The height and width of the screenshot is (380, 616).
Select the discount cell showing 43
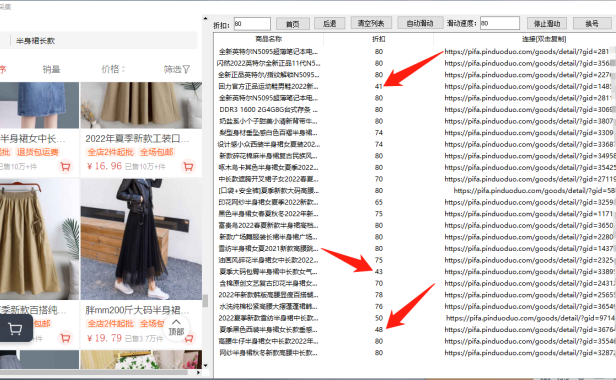[x=379, y=272]
